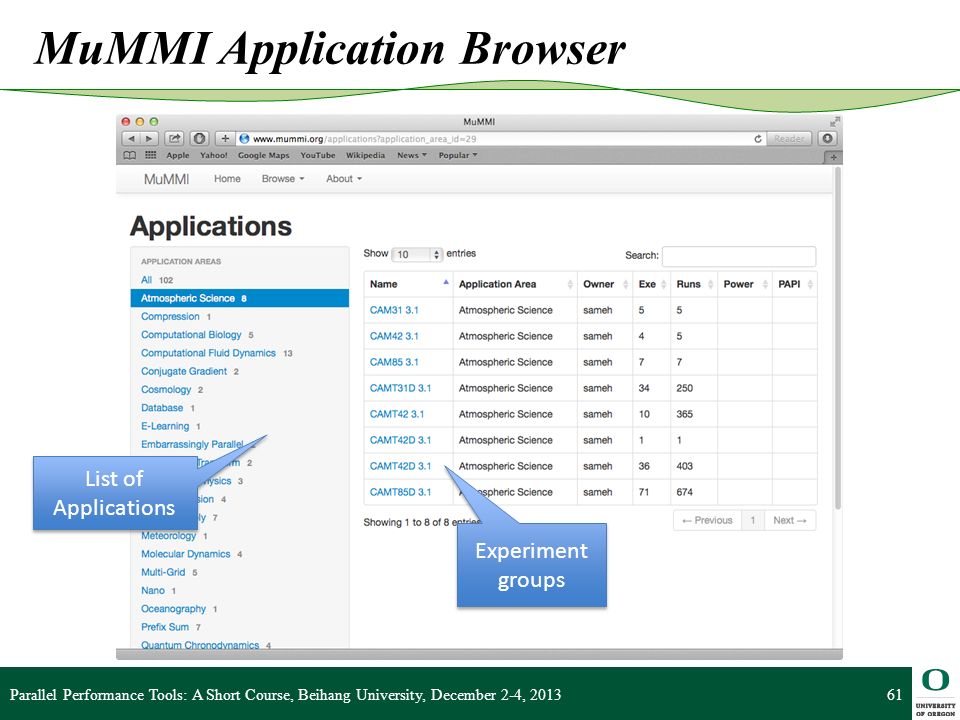960x720 pixels.
Task: Click page 1 in pagination
Action: click(752, 520)
